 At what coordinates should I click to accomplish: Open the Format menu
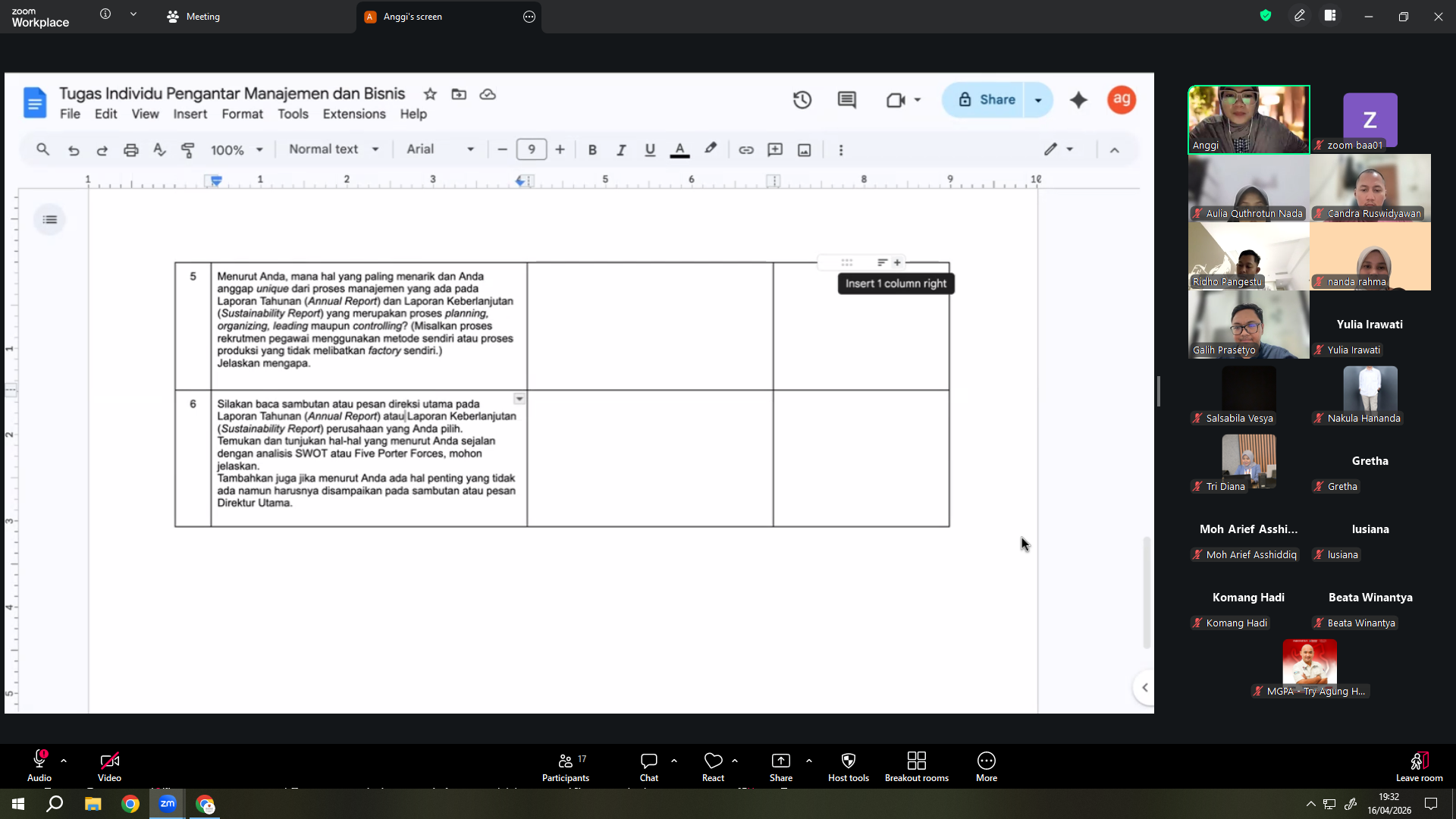tap(242, 114)
